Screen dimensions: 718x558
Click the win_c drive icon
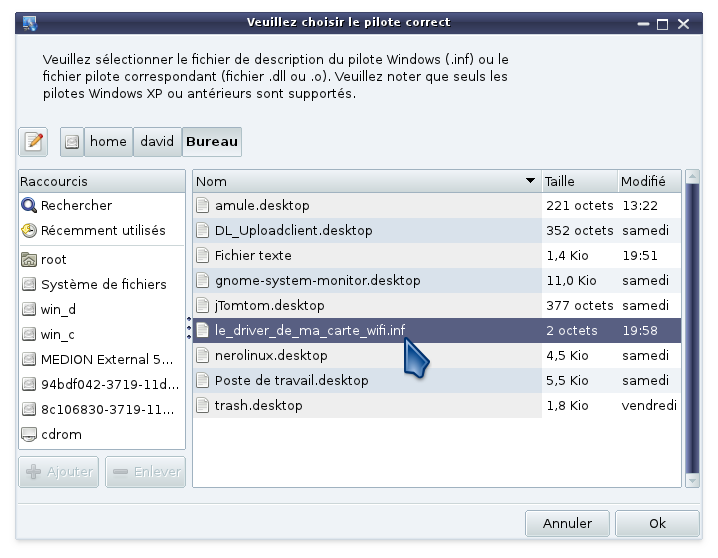click(x=29, y=335)
